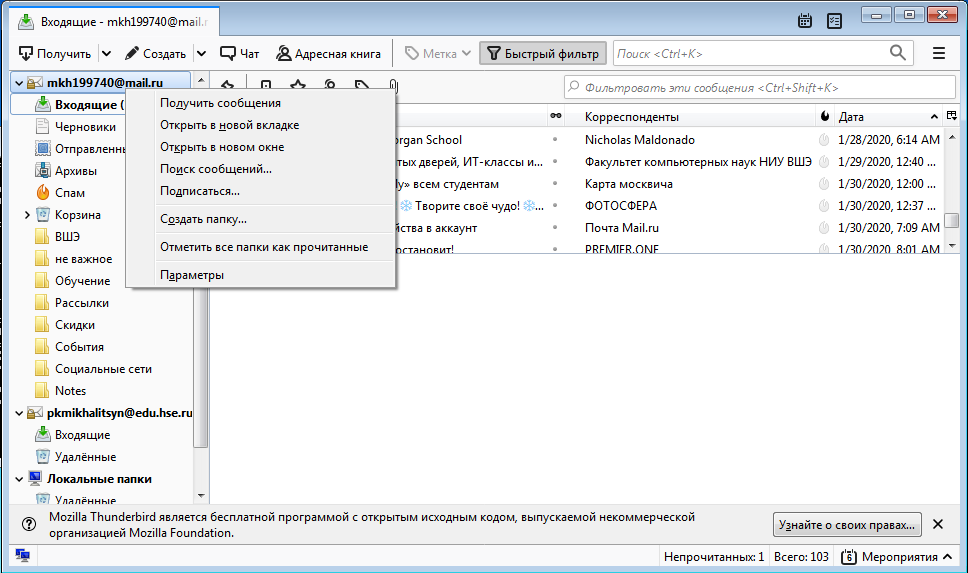Open the column picker icon
The width and height of the screenshot is (968, 573).
[x=951, y=115]
